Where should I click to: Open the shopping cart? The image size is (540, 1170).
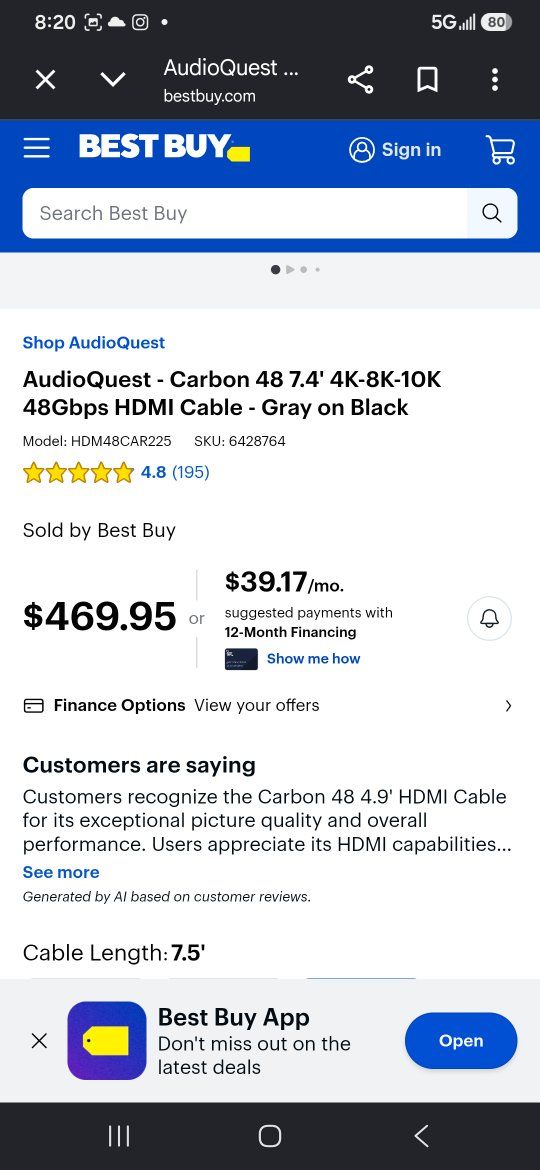pos(500,149)
